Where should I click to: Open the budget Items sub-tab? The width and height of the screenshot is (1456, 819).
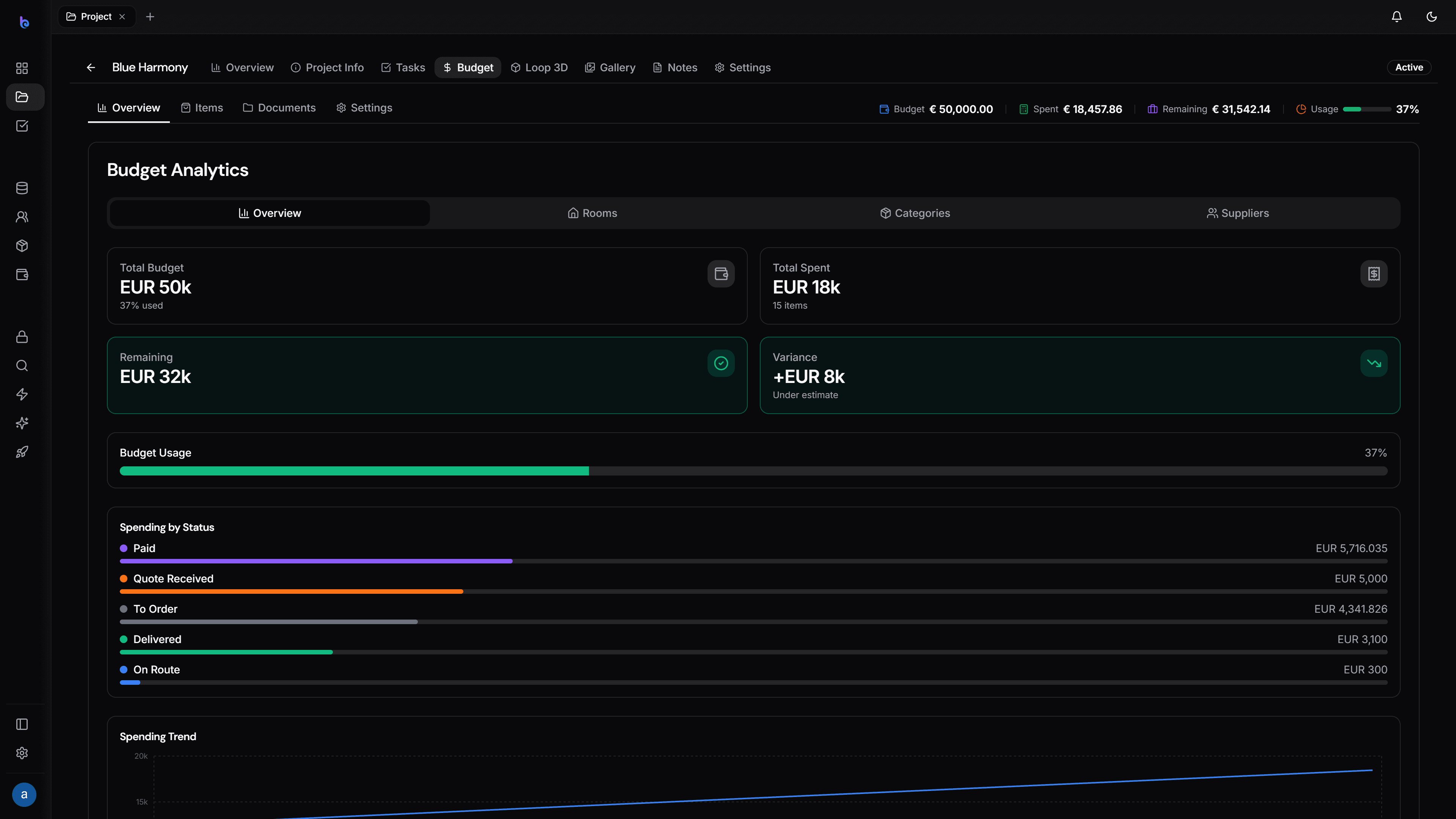202,108
